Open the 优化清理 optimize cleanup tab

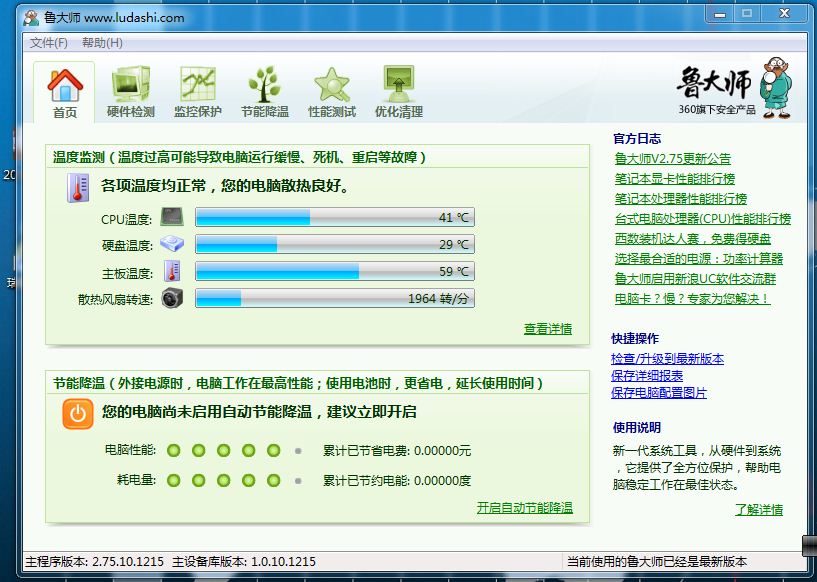[x=399, y=92]
